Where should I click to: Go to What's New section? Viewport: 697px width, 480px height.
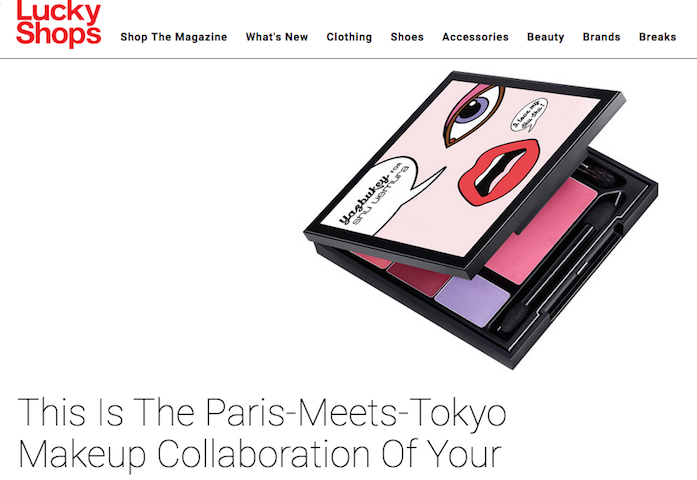(277, 37)
